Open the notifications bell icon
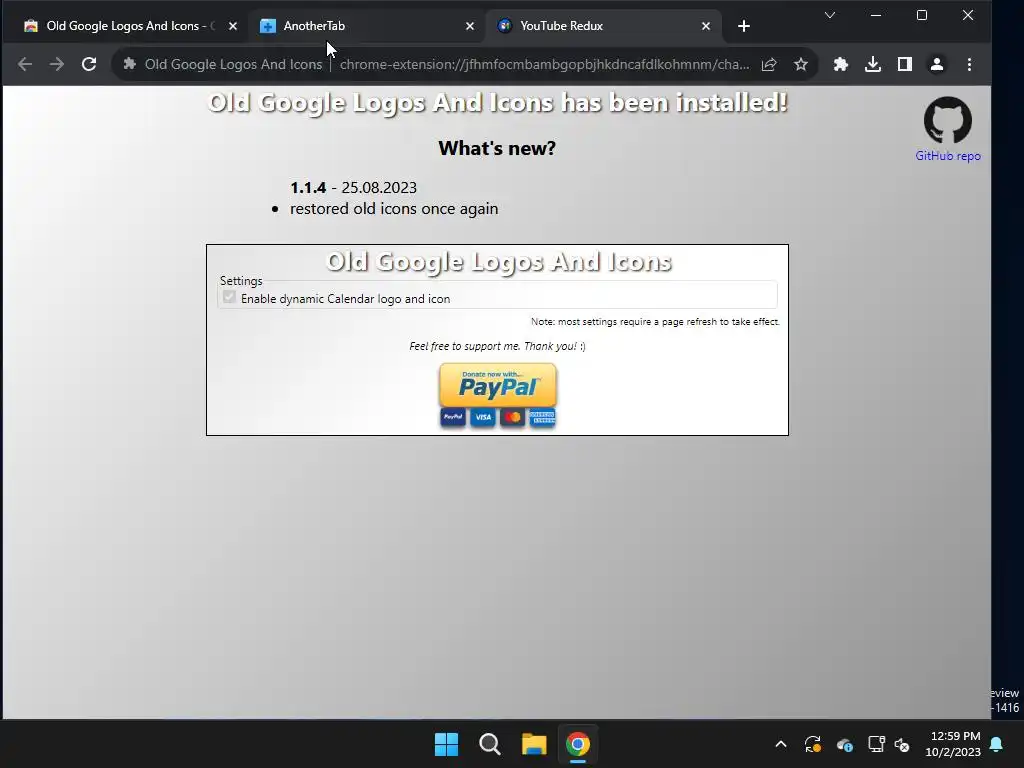The image size is (1024, 768). [x=997, y=744]
